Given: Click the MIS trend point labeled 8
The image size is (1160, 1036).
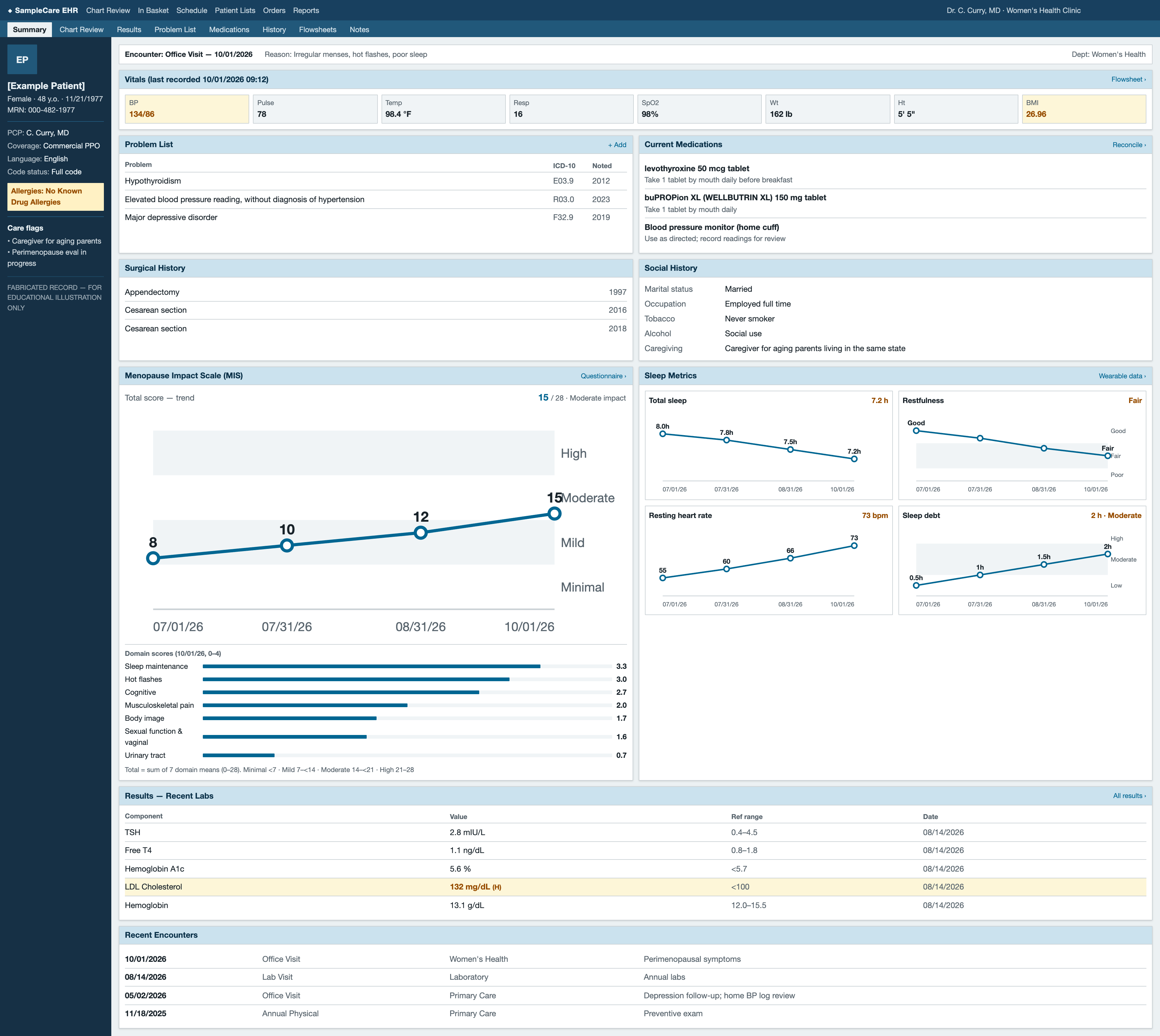Looking at the screenshot, I should pos(153,558).
